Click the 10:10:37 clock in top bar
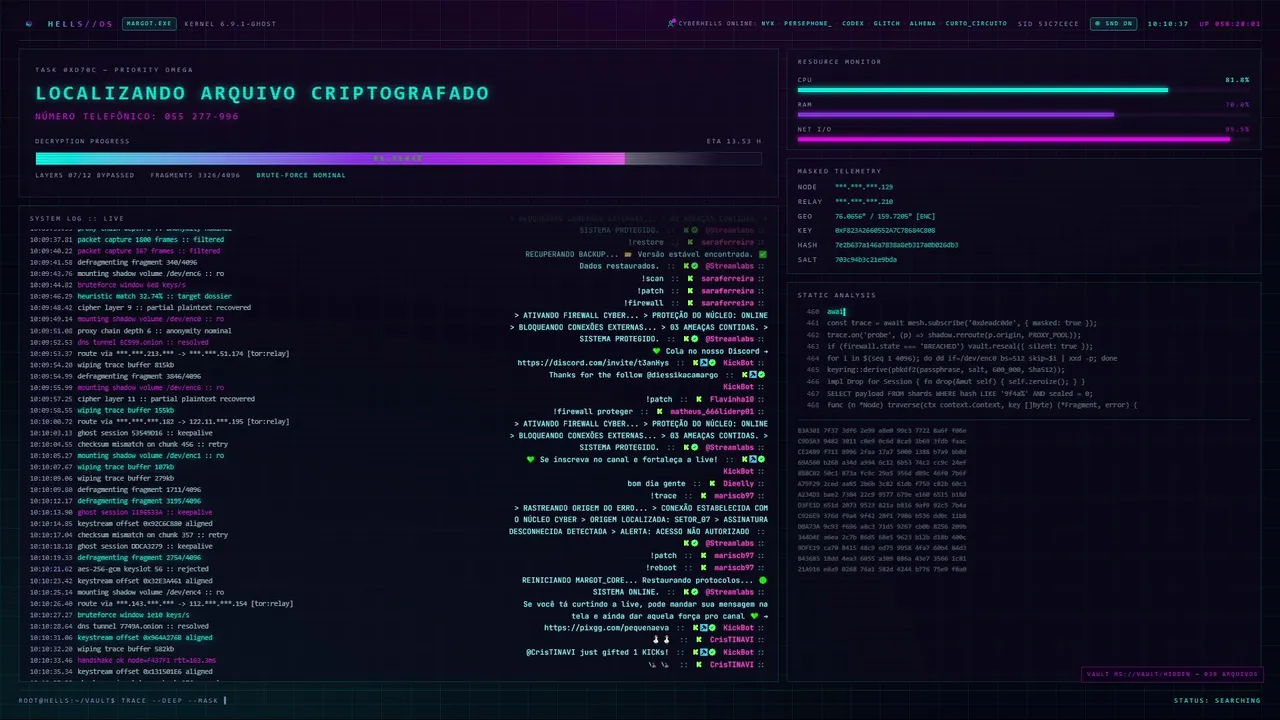The height and width of the screenshot is (720, 1280). (1168, 23)
